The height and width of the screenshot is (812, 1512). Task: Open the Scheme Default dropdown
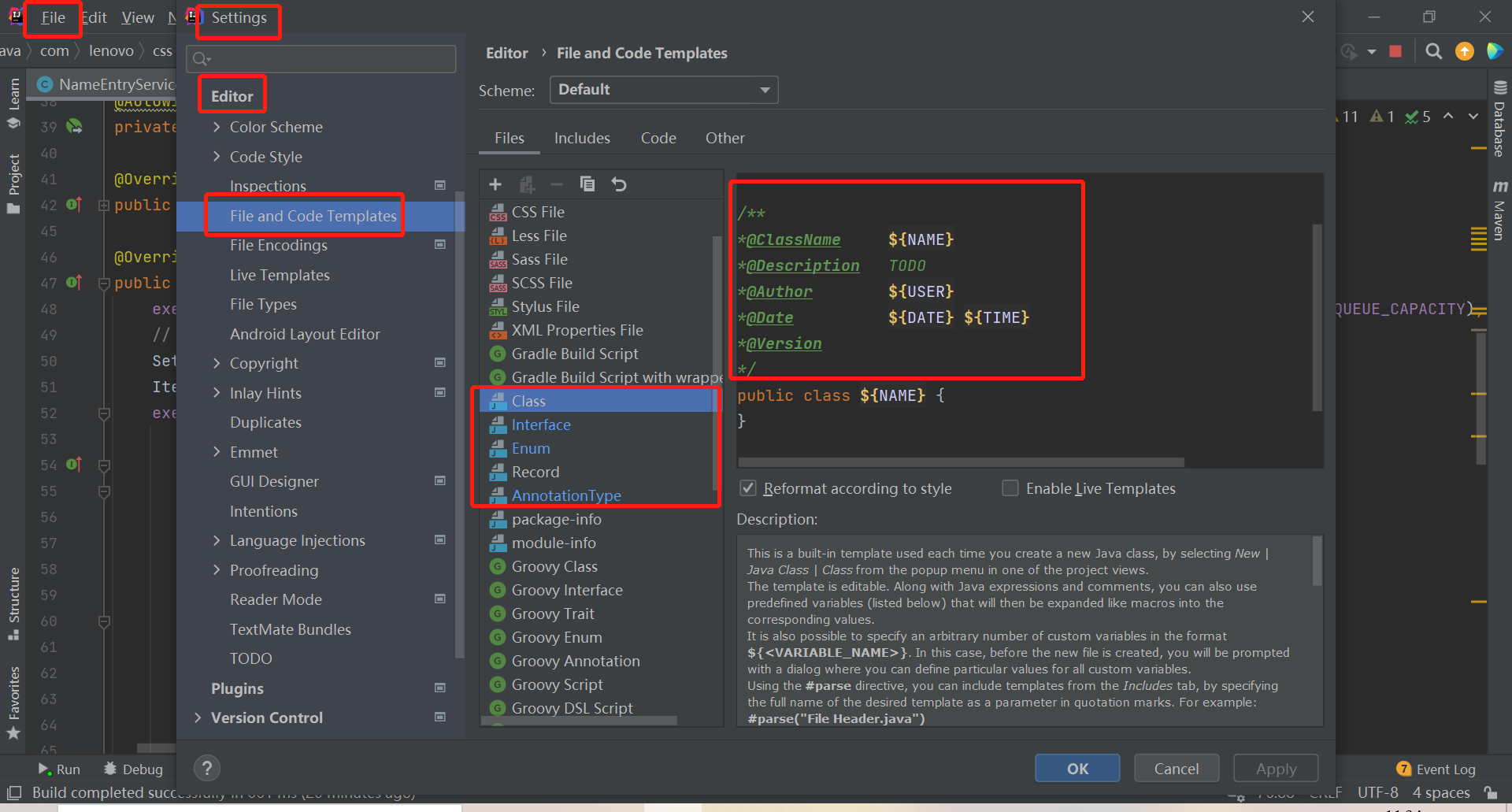click(x=664, y=90)
